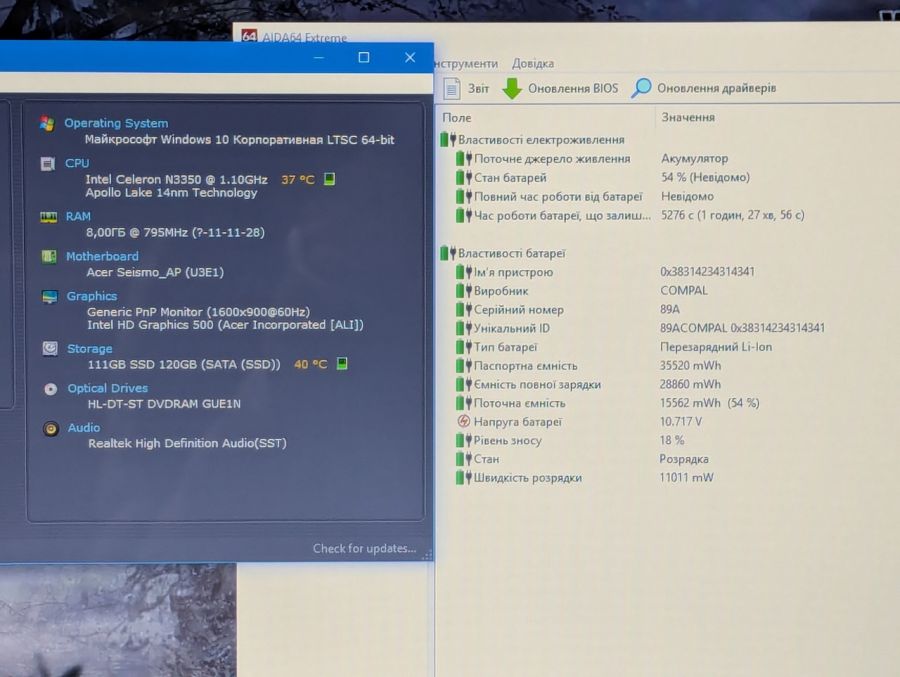Image resolution: width=900 pixels, height=677 pixels.
Task: Open the Operating System section link
Action: 116,123
